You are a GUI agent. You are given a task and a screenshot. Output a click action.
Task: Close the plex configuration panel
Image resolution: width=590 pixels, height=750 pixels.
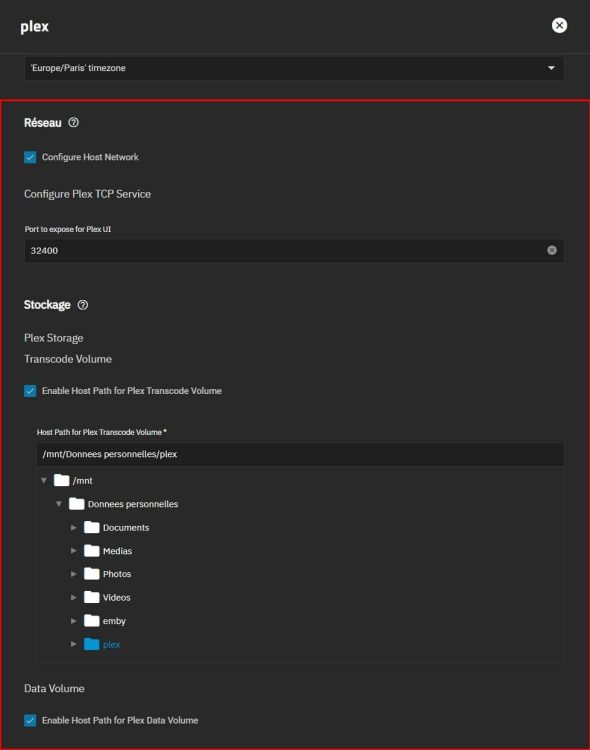point(559,25)
